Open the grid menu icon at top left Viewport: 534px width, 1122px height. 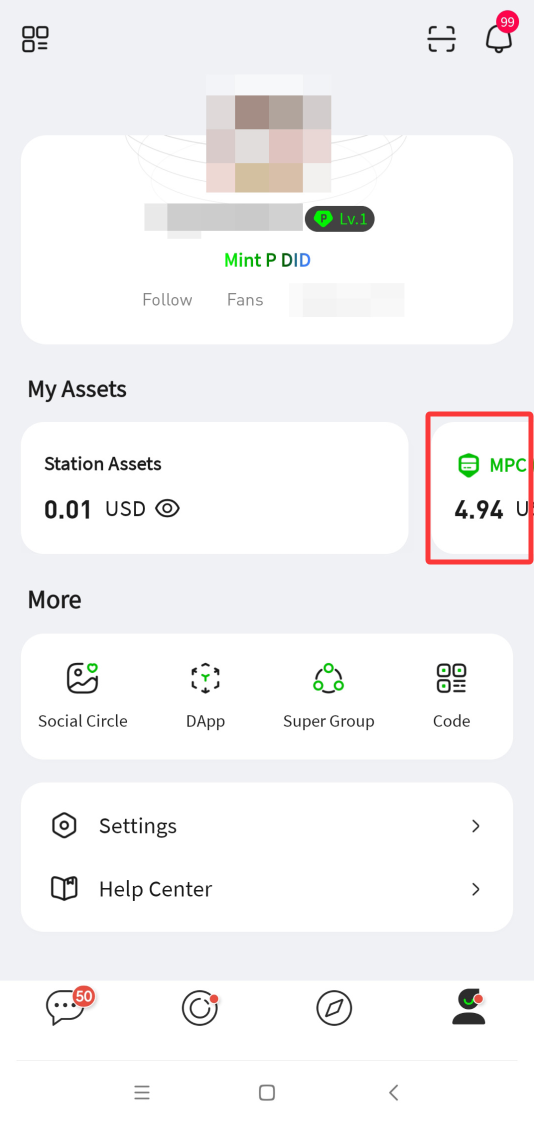coord(35,39)
